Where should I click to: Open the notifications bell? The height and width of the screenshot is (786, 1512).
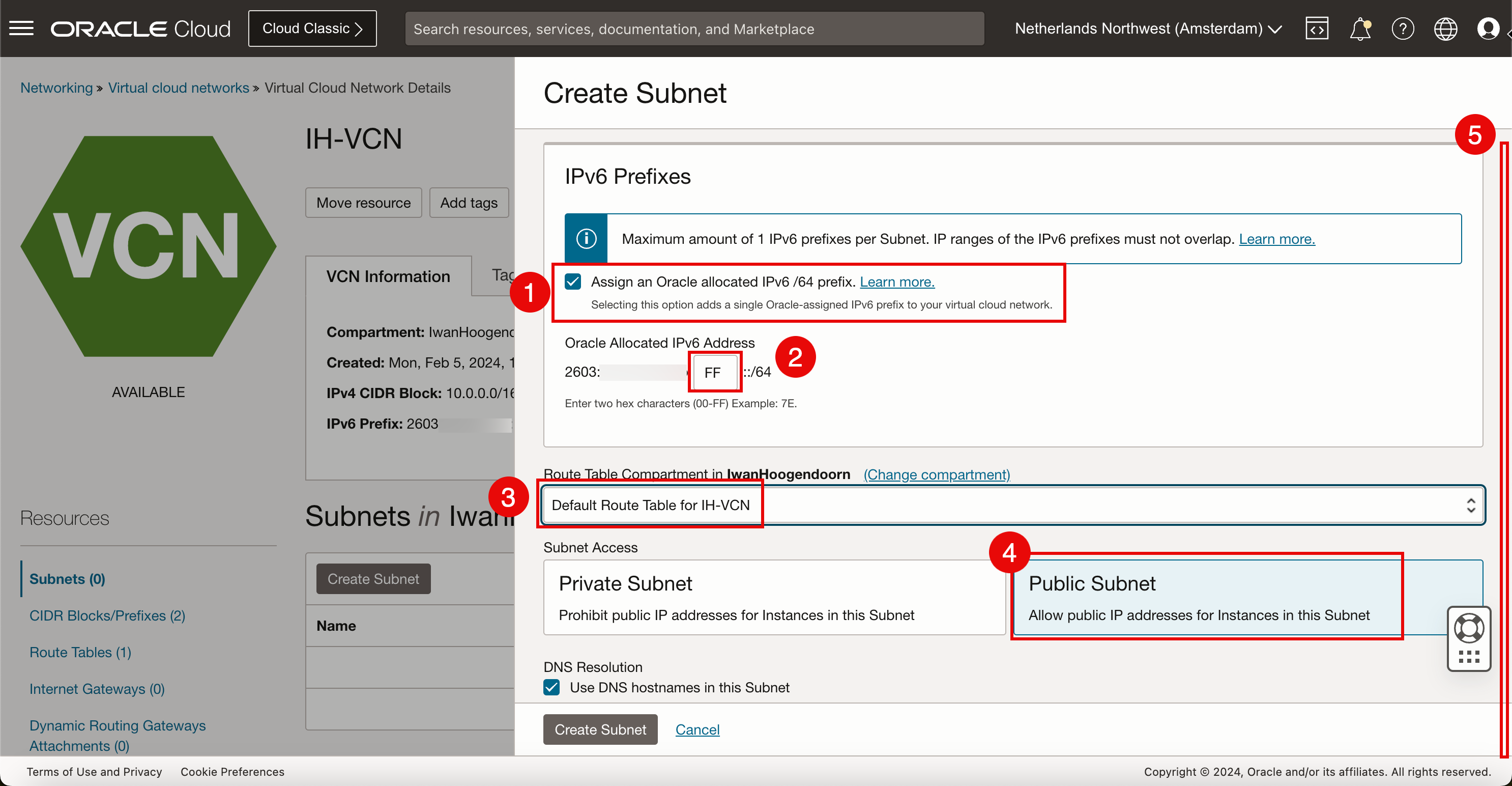click(1360, 28)
